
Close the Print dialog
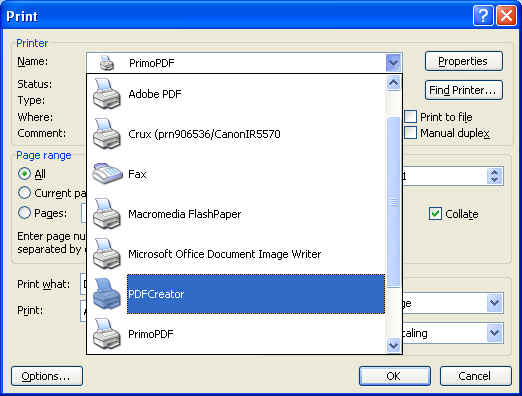point(506,16)
